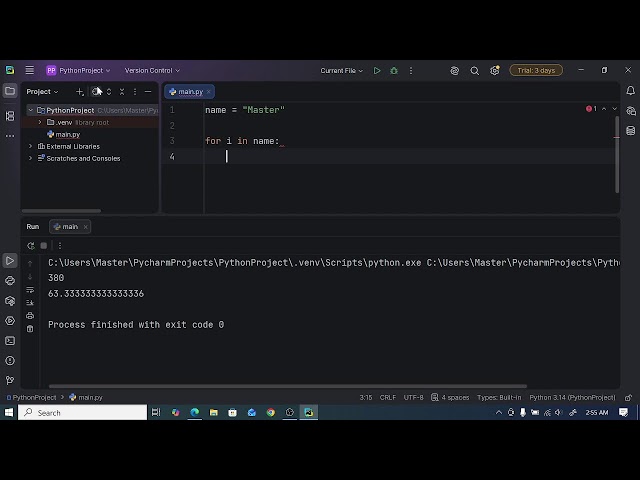
Task: Click PythonProject breadcrumb in status bar
Action: pos(31,397)
